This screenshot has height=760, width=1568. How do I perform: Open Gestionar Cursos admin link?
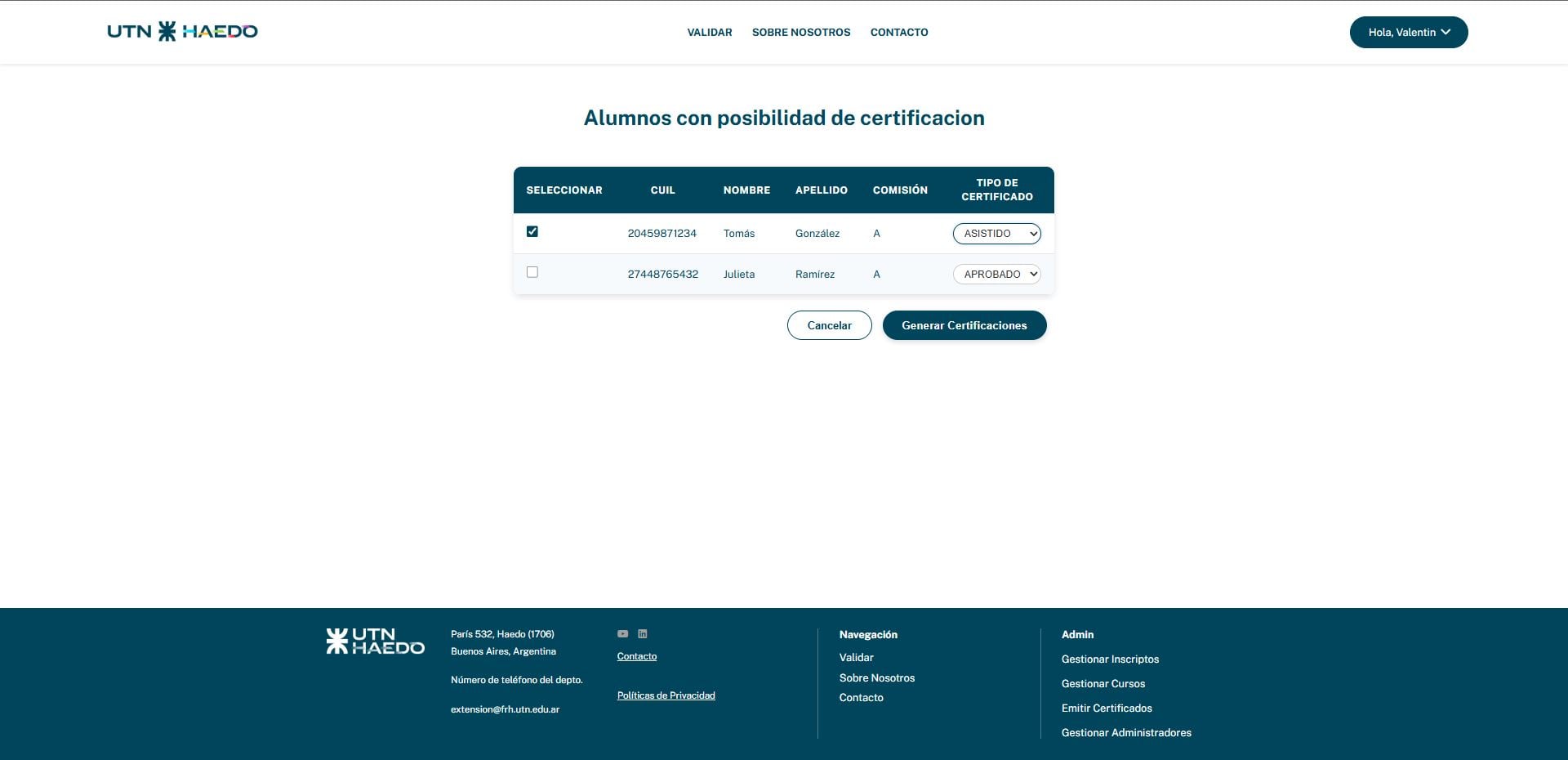point(1103,684)
